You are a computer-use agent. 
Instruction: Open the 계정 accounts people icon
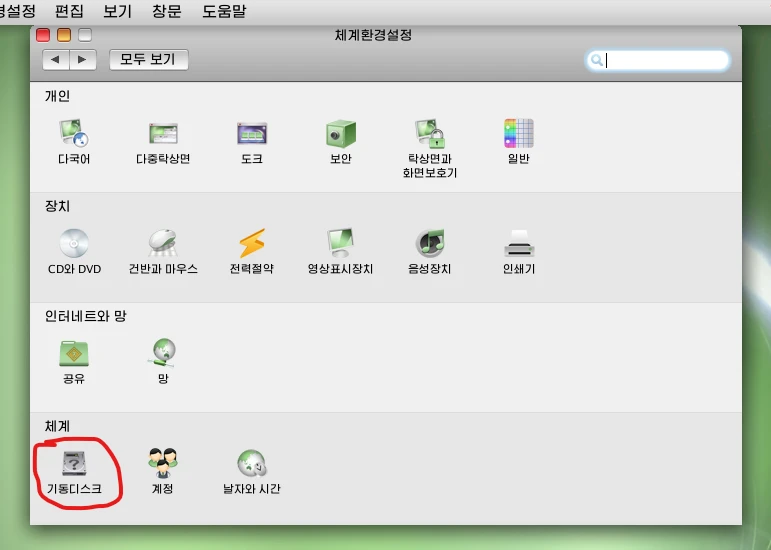pos(163,463)
